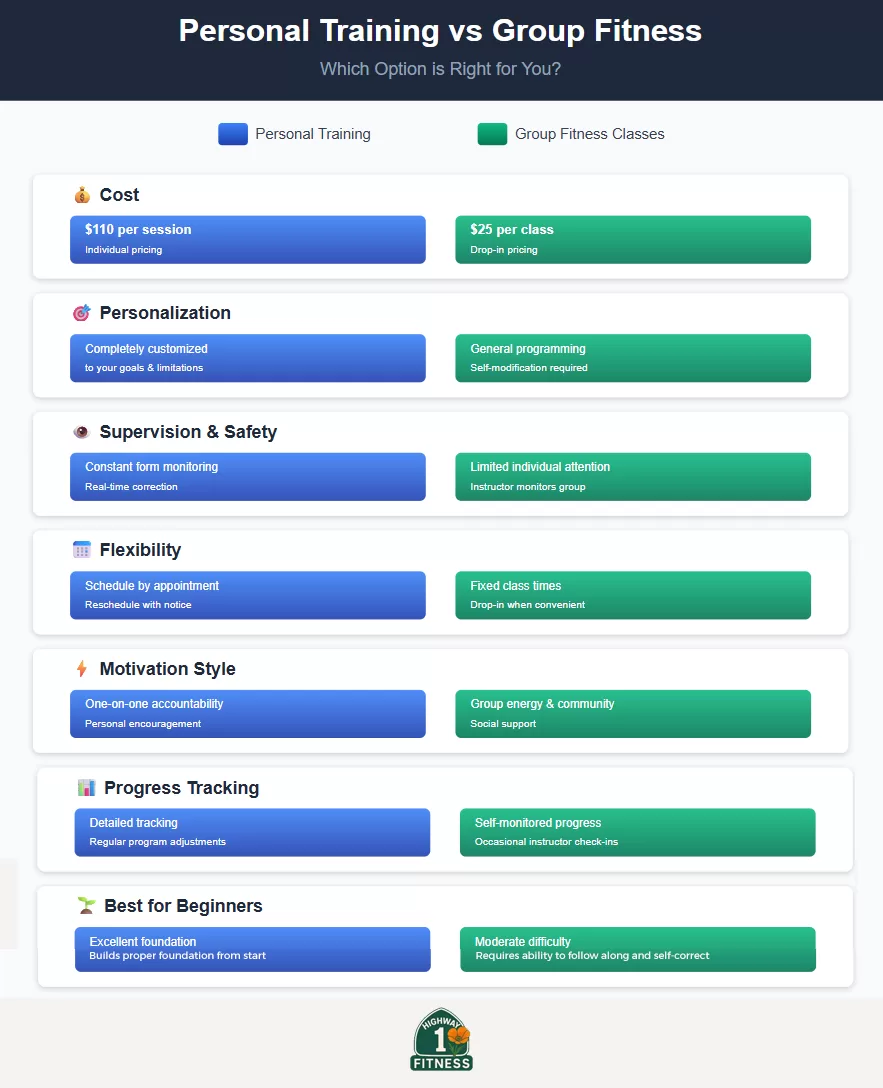883x1088 pixels.
Task: Click the green Group Fitness Classes legend swatch
Action: click(x=492, y=134)
